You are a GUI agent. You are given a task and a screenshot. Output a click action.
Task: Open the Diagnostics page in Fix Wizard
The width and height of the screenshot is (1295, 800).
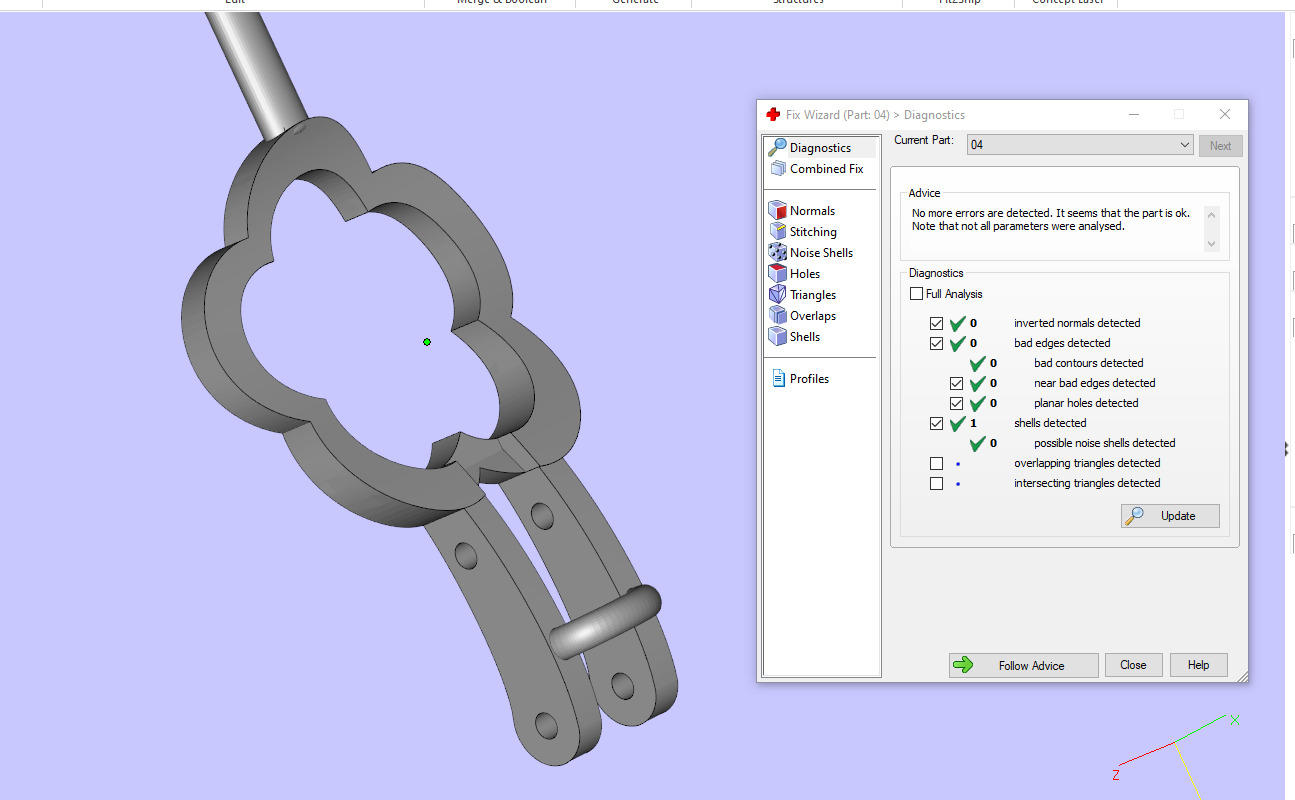820,148
